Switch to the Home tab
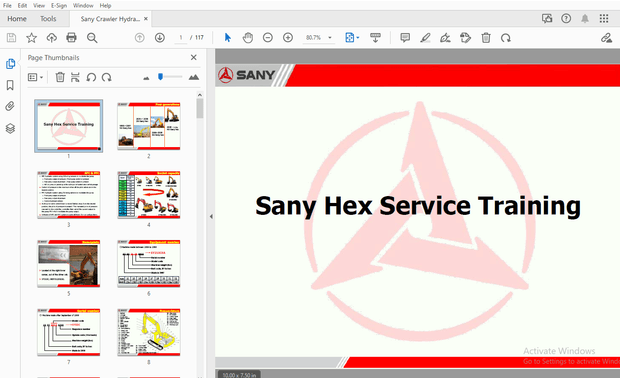Viewport: 620px width, 378px height. click(x=17, y=19)
